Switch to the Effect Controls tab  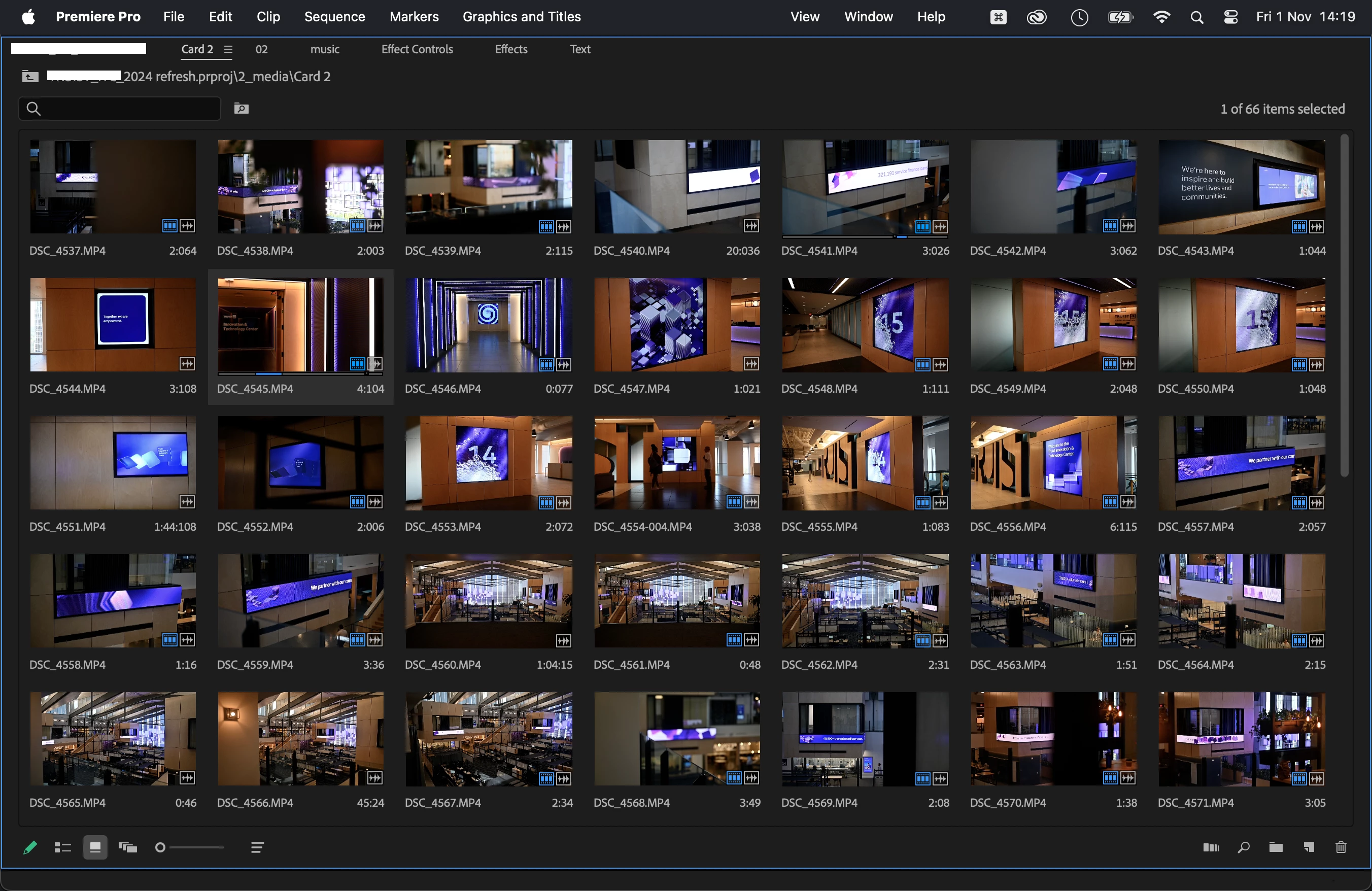(x=417, y=50)
